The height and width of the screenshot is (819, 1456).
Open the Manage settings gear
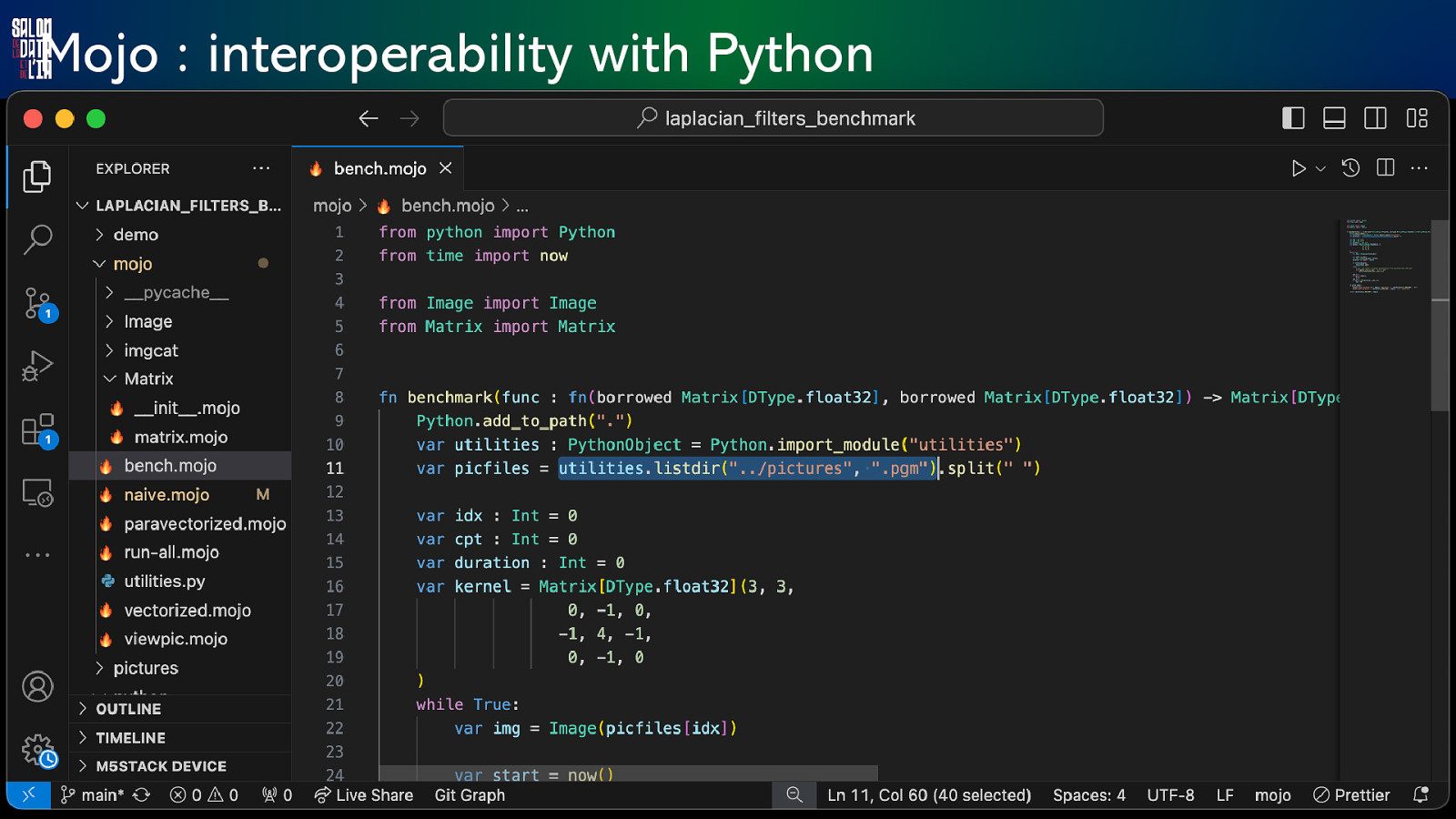tap(39, 751)
